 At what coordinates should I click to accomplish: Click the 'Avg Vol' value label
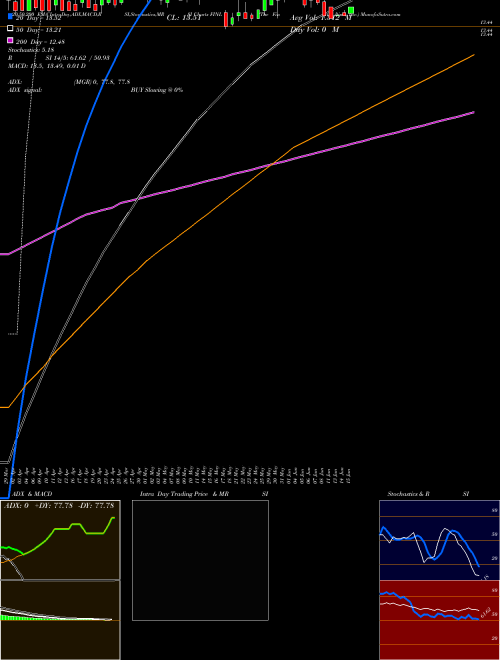pos(320,18)
